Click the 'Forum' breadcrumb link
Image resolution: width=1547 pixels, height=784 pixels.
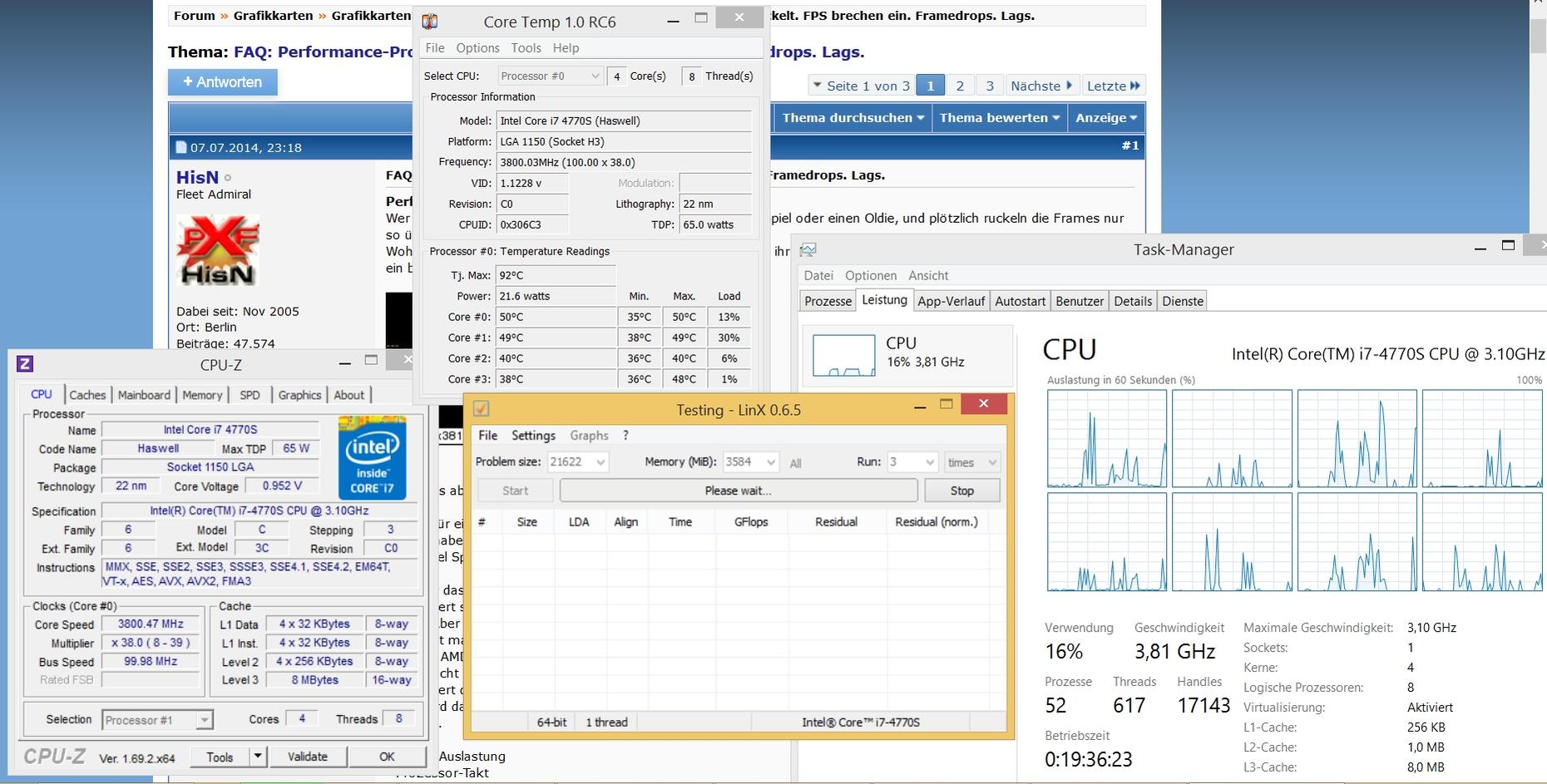[195, 16]
